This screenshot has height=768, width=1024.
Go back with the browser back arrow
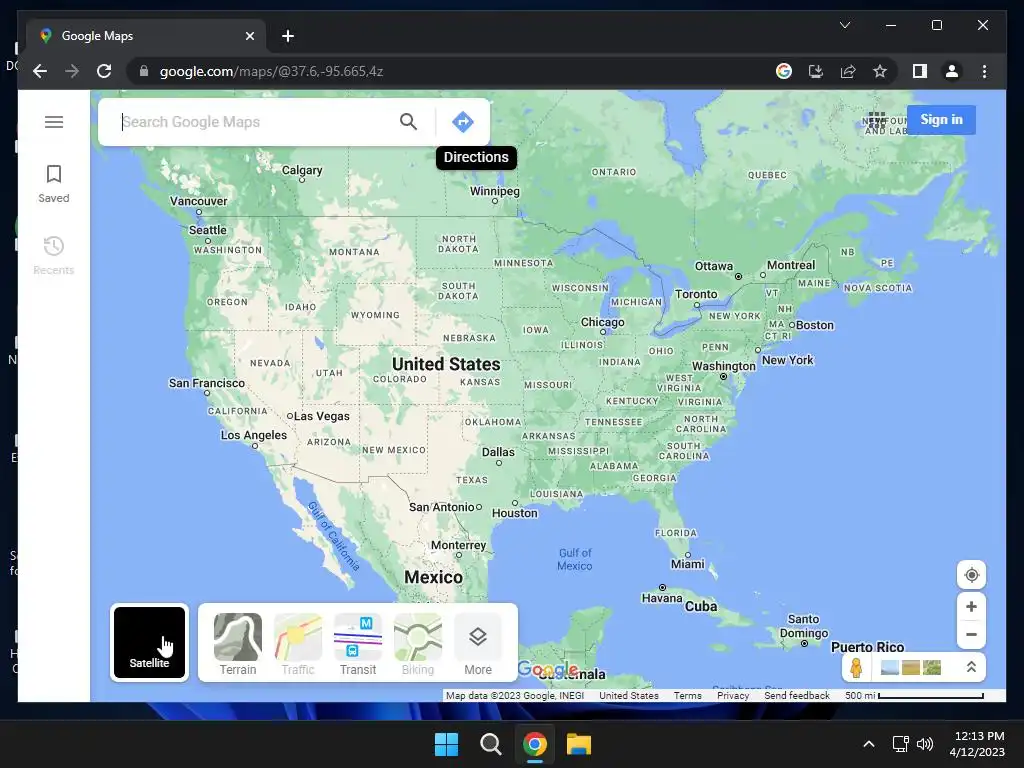click(x=40, y=71)
